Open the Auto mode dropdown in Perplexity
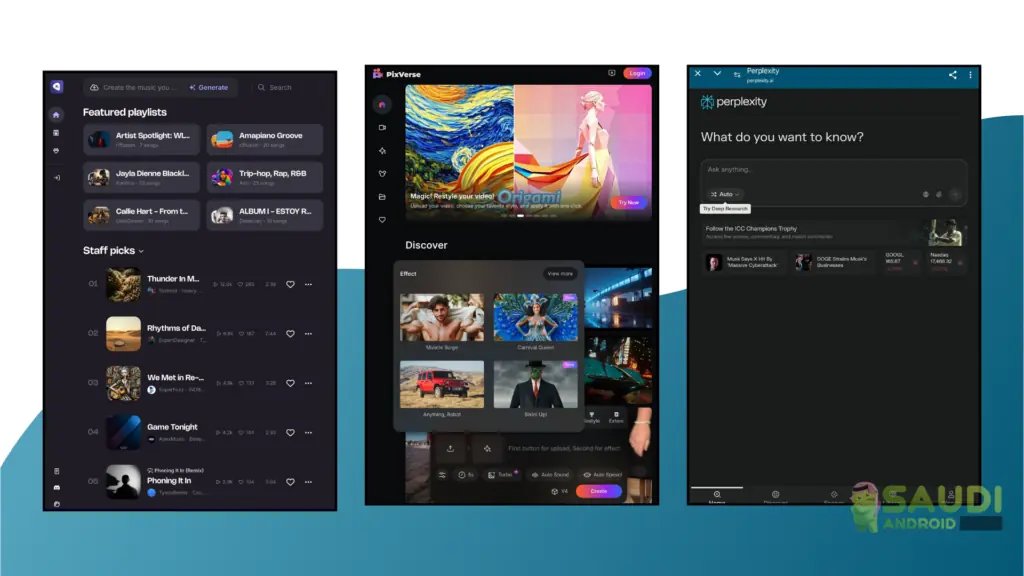 click(x=723, y=194)
